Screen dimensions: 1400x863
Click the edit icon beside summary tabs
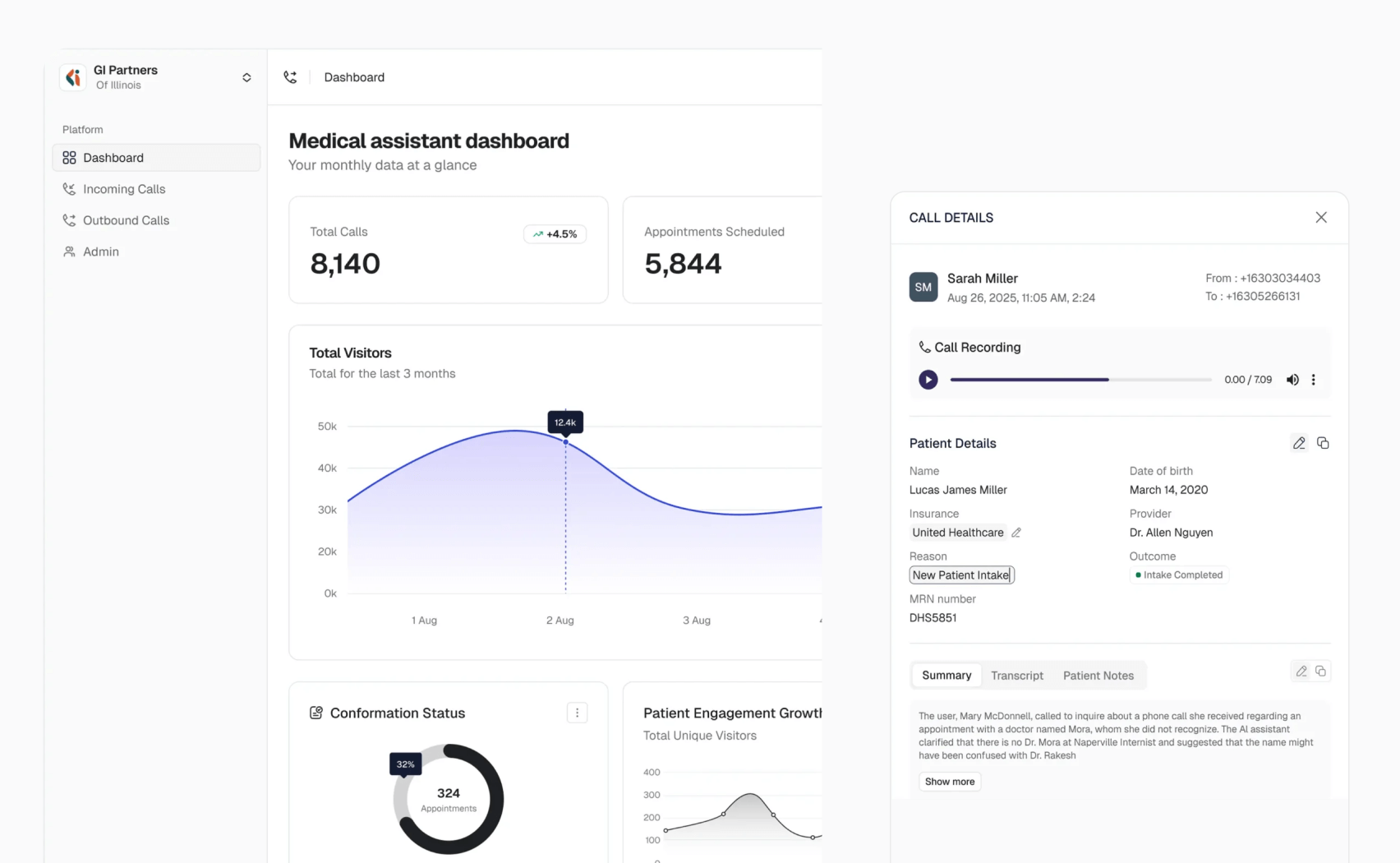[1301, 671]
